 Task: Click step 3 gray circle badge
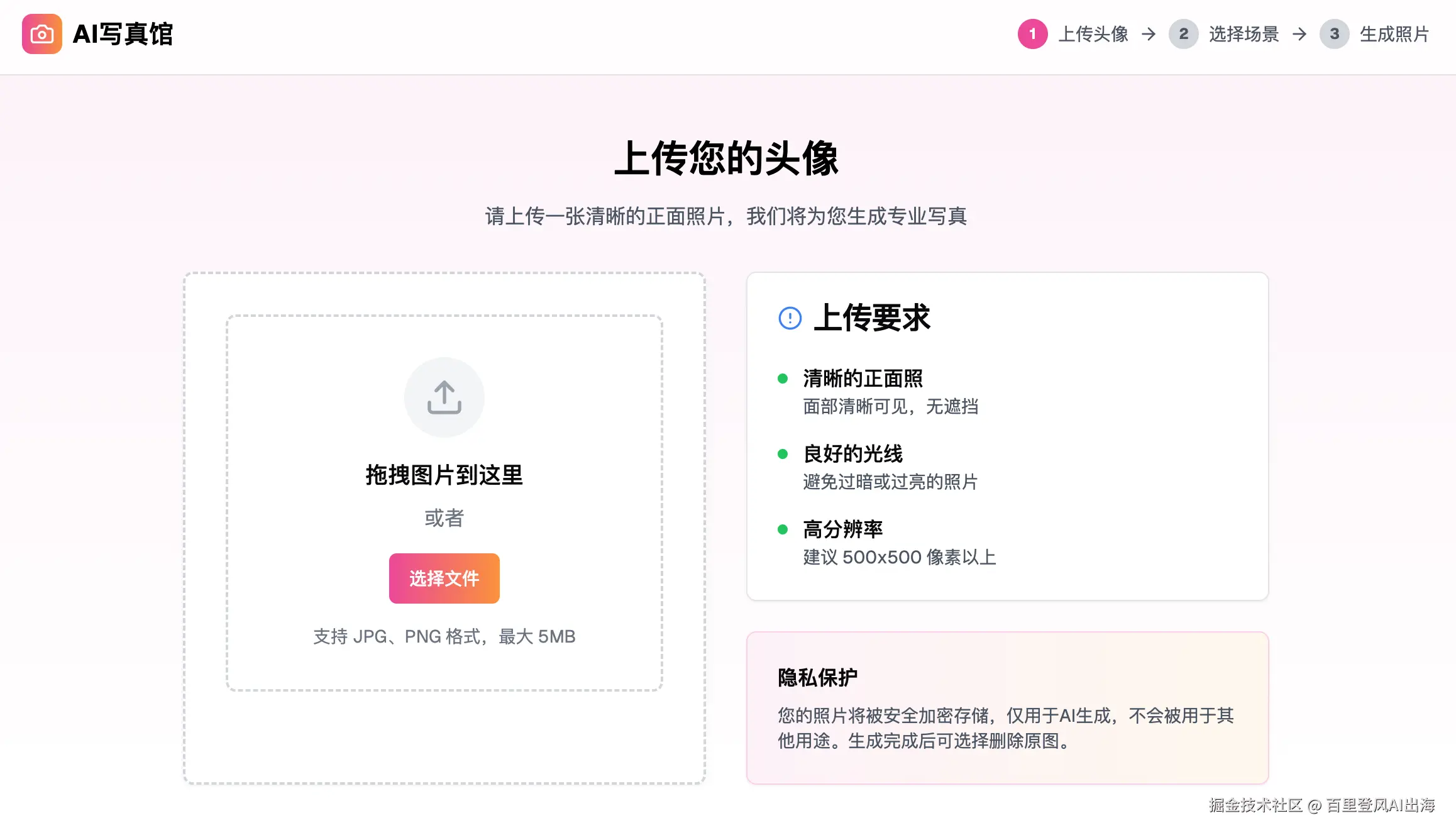click(x=1334, y=34)
